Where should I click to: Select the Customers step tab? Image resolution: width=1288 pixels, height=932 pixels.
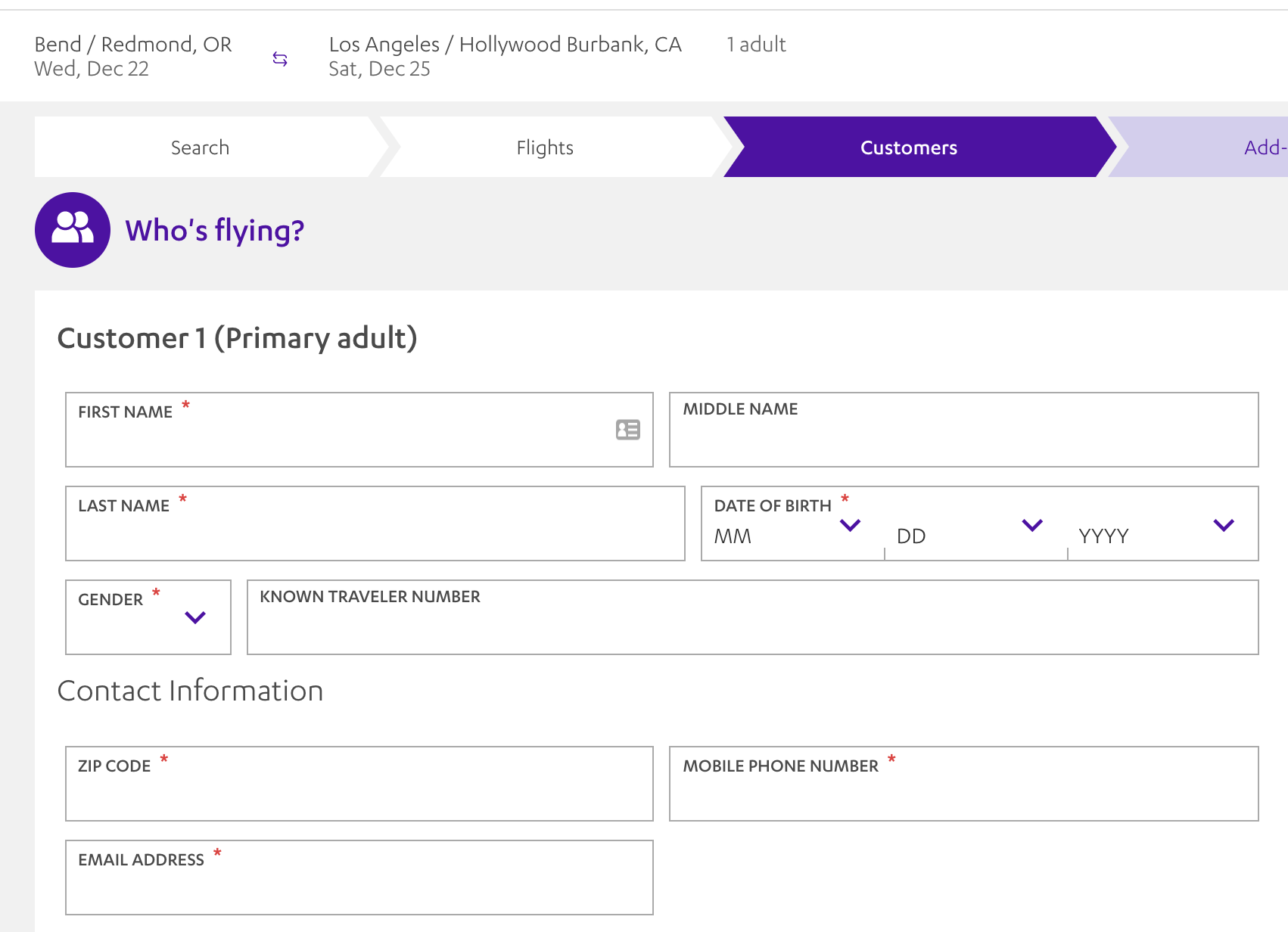coord(908,148)
